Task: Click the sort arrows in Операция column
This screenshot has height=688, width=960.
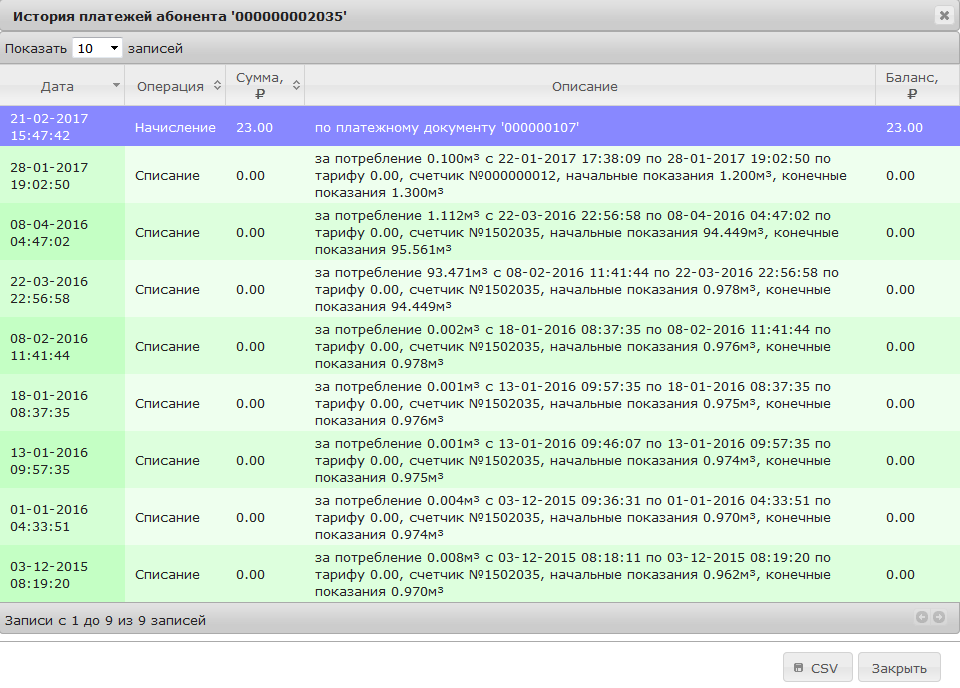Action: pos(217,86)
